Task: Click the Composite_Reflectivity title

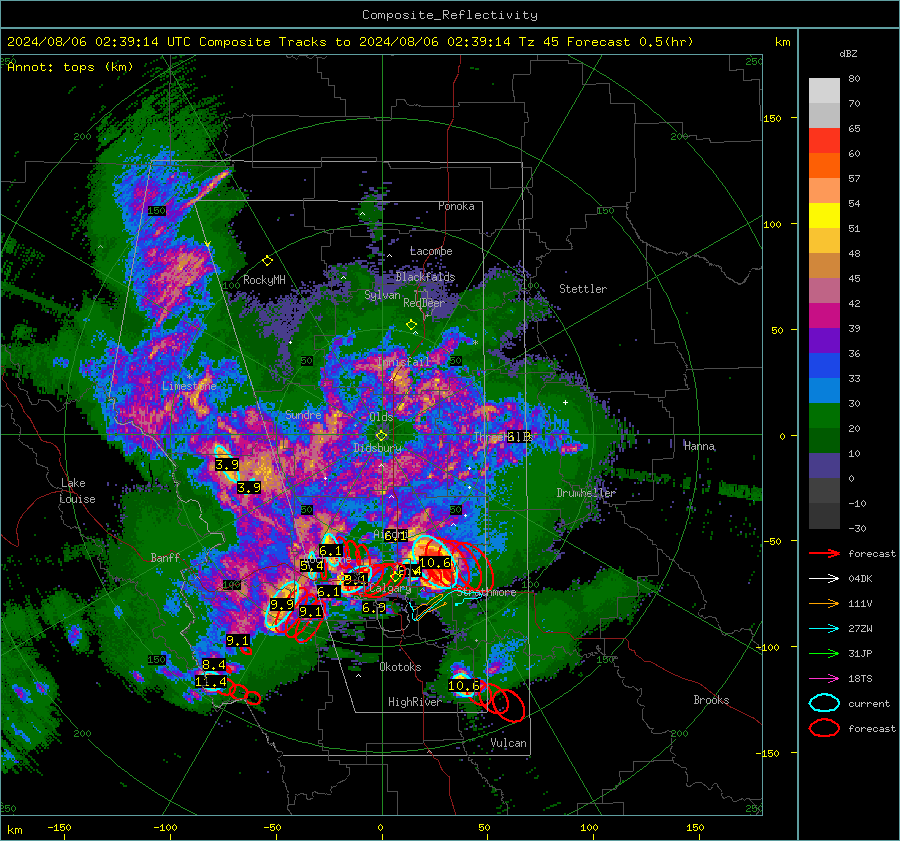Action: coord(450,15)
